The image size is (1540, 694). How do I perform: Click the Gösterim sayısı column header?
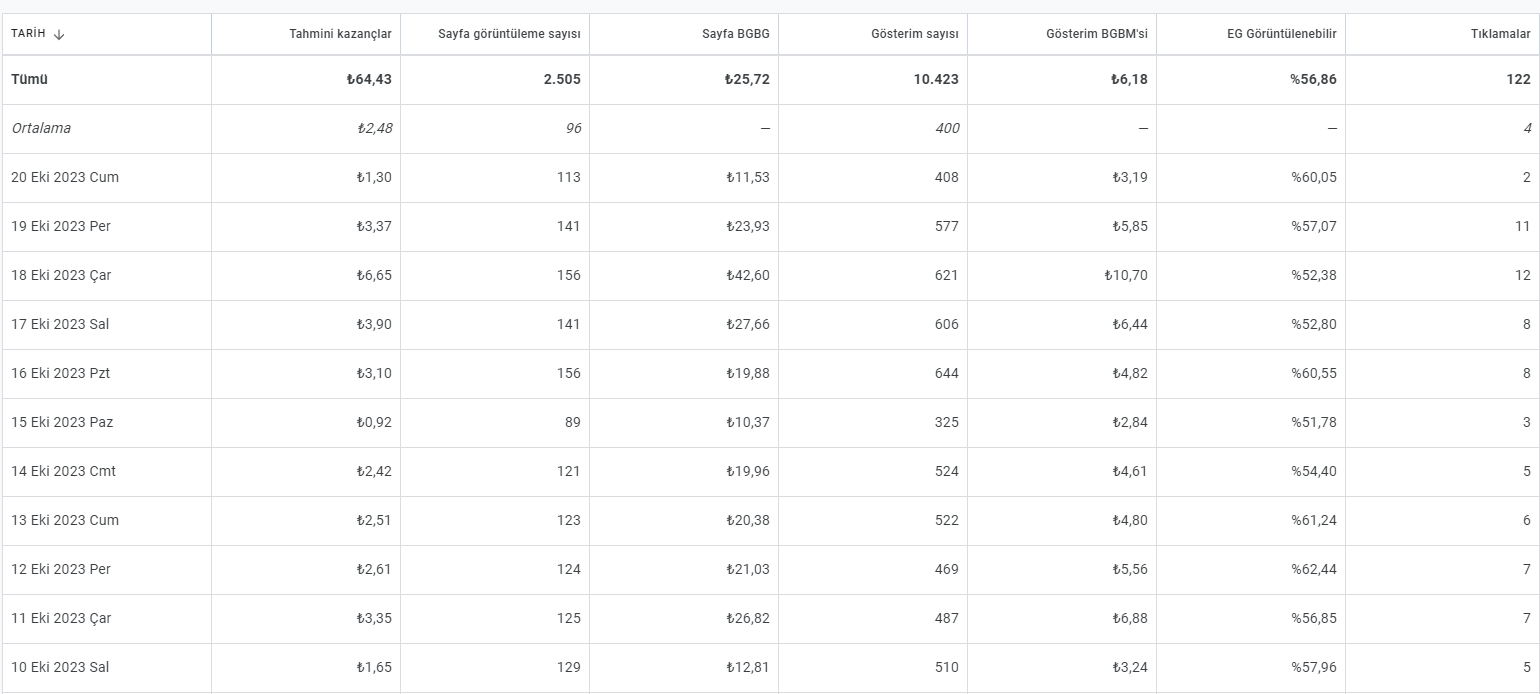point(915,34)
